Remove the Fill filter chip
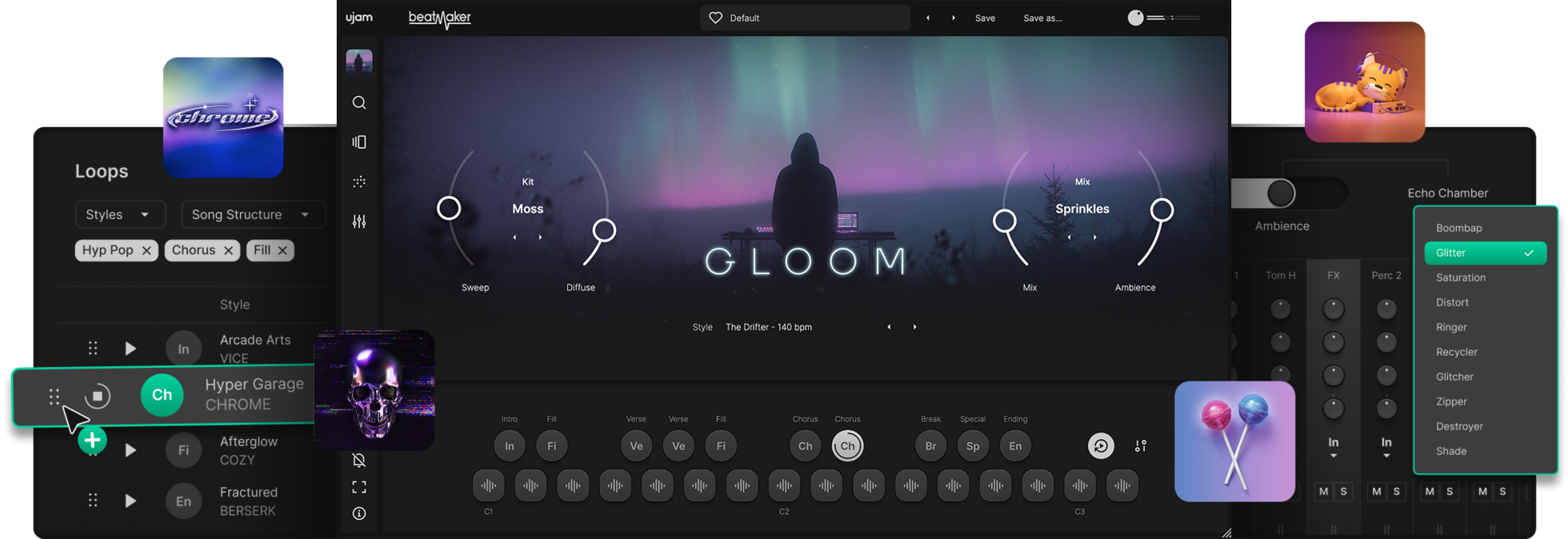 [282, 250]
